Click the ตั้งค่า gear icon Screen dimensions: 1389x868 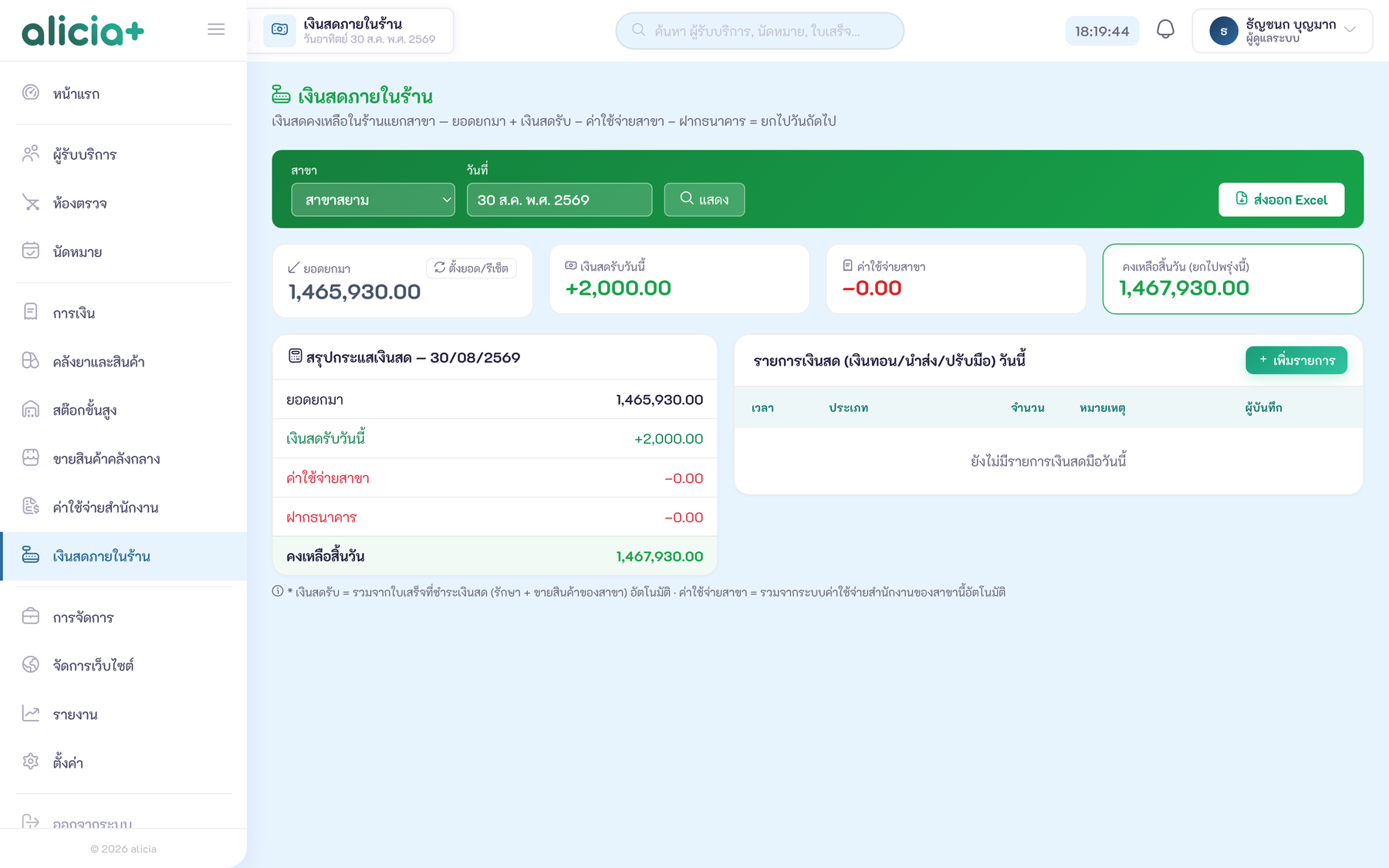[x=31, y=762]
